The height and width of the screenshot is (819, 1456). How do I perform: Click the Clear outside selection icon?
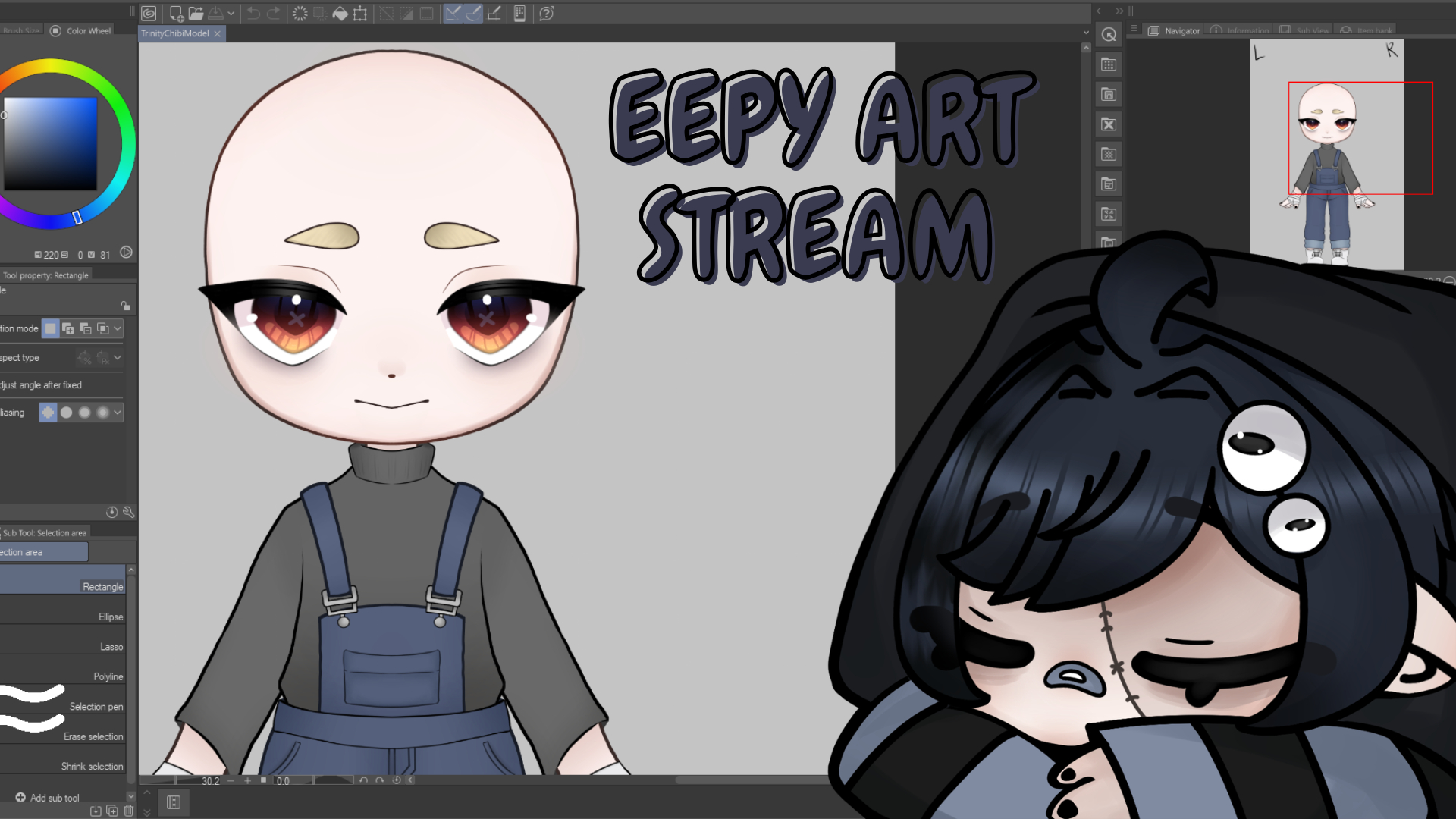(x=320, y=13)
